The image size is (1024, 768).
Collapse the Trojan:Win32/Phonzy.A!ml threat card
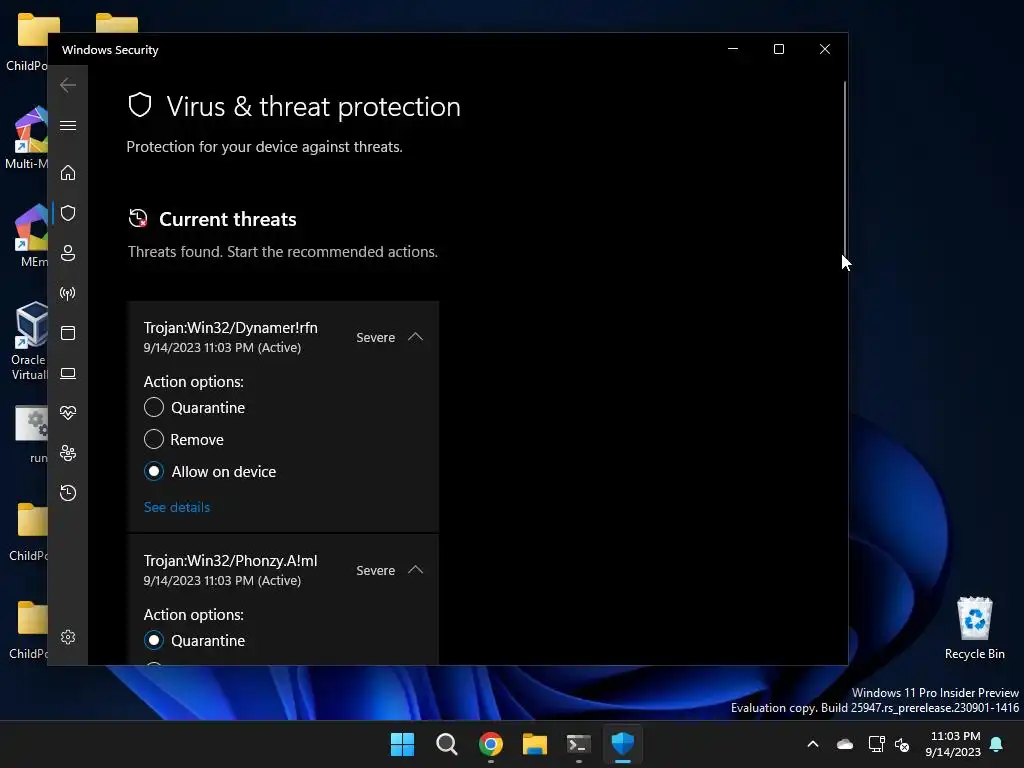click(x=415, y=570)
